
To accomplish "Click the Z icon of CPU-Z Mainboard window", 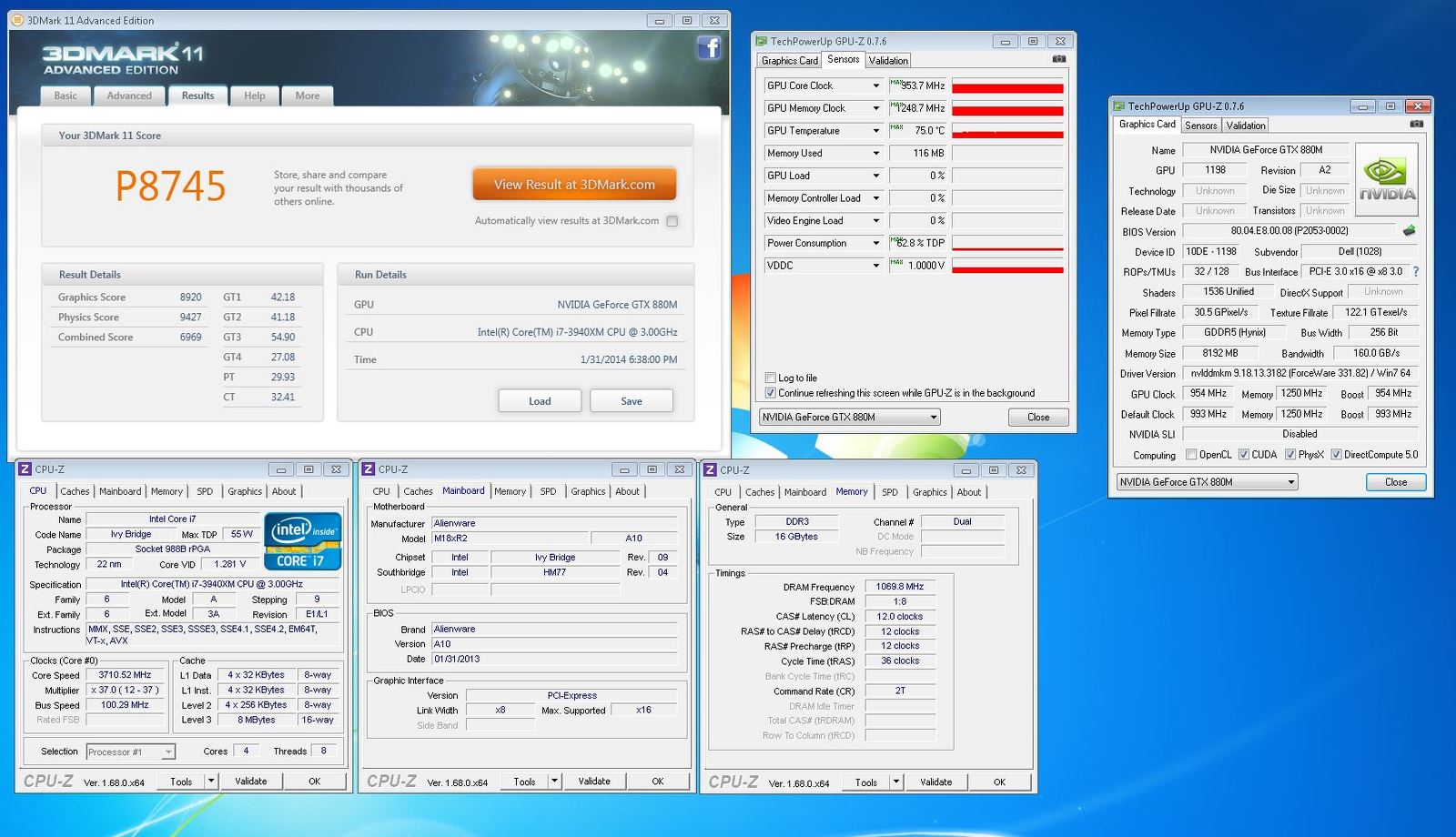I will coord(369,469).
